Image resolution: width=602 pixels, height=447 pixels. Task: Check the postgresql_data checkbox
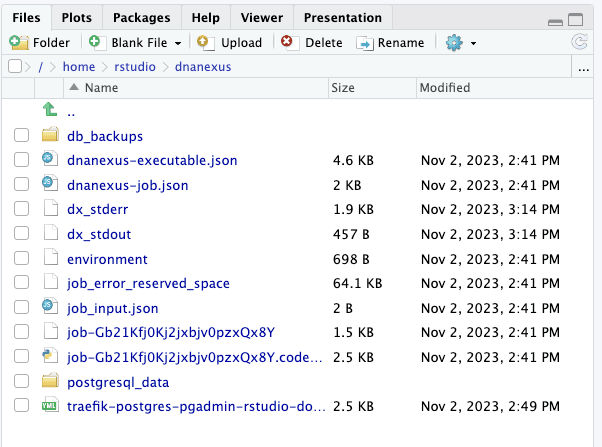click(22, 381)
